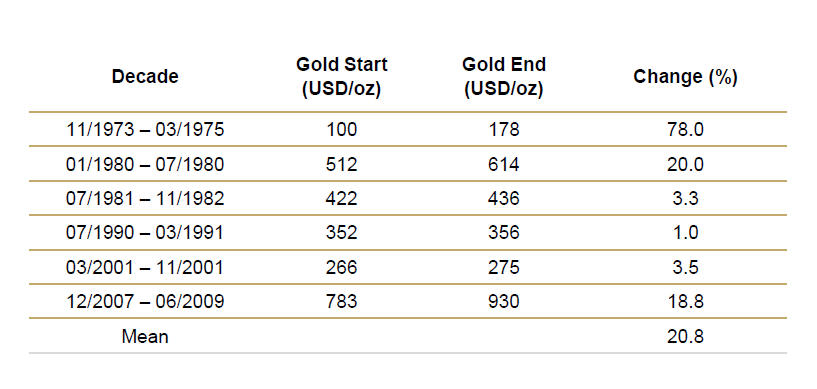This screenshot has height=389, width=817.
Task: Click the Decade column header
Action: (x=145, y=77)
